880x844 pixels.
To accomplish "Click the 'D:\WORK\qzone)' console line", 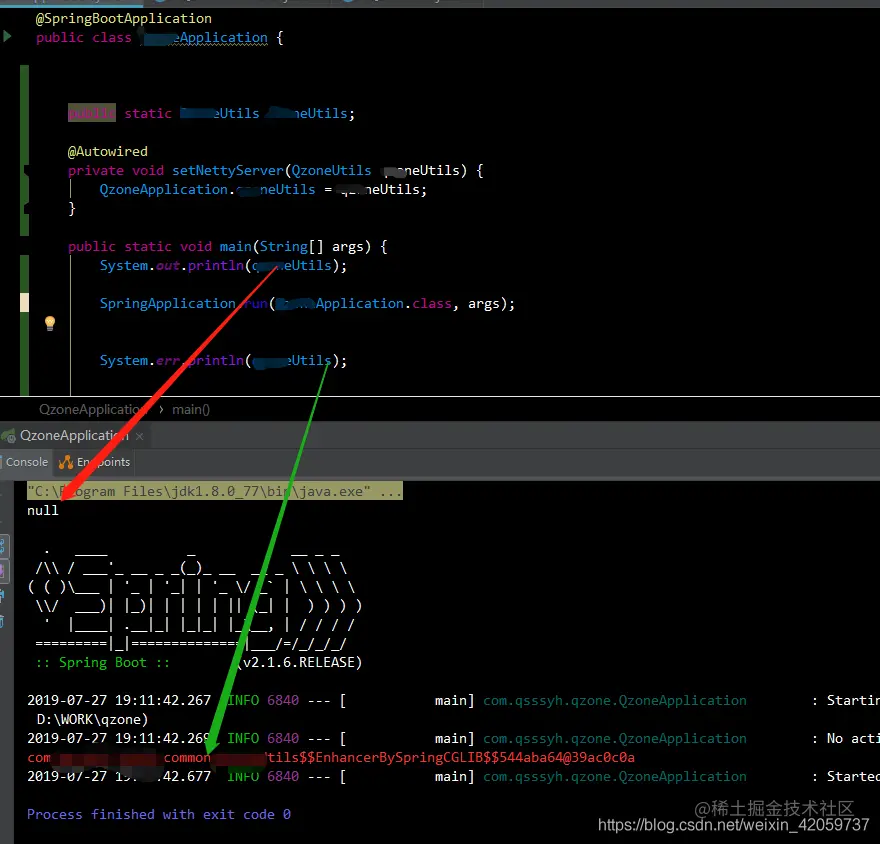I will (92, 719).
